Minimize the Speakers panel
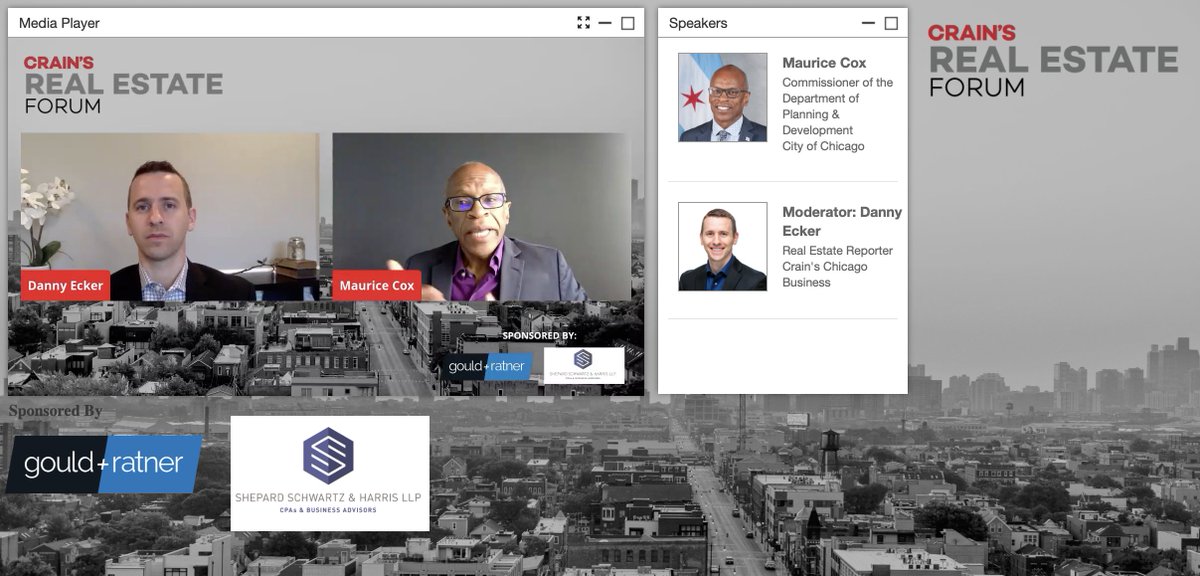This screenshot has height=576, width=1200. 868,23
